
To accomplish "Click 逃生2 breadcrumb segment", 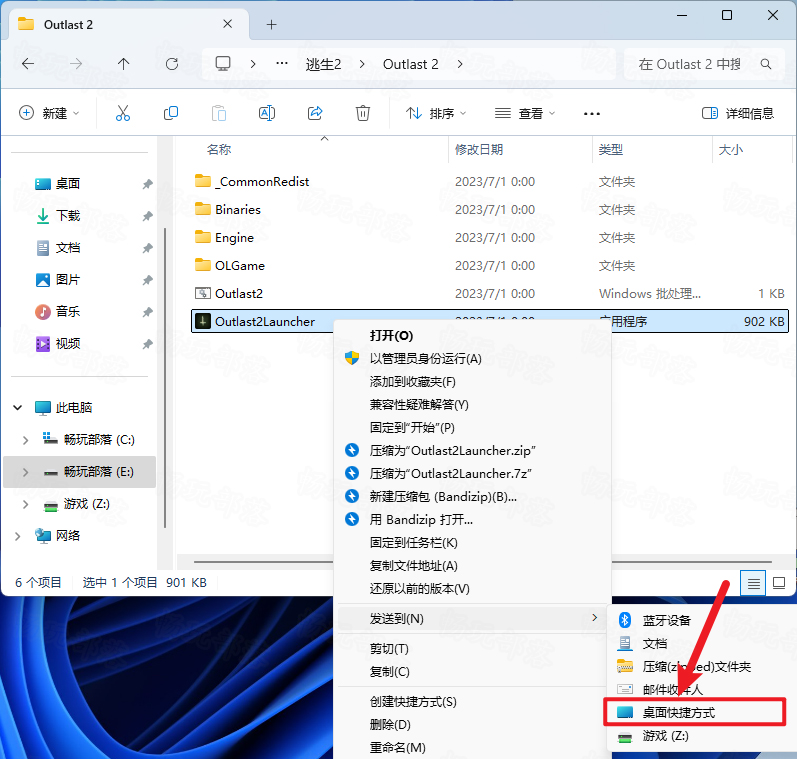I will (x=323, y=64).
